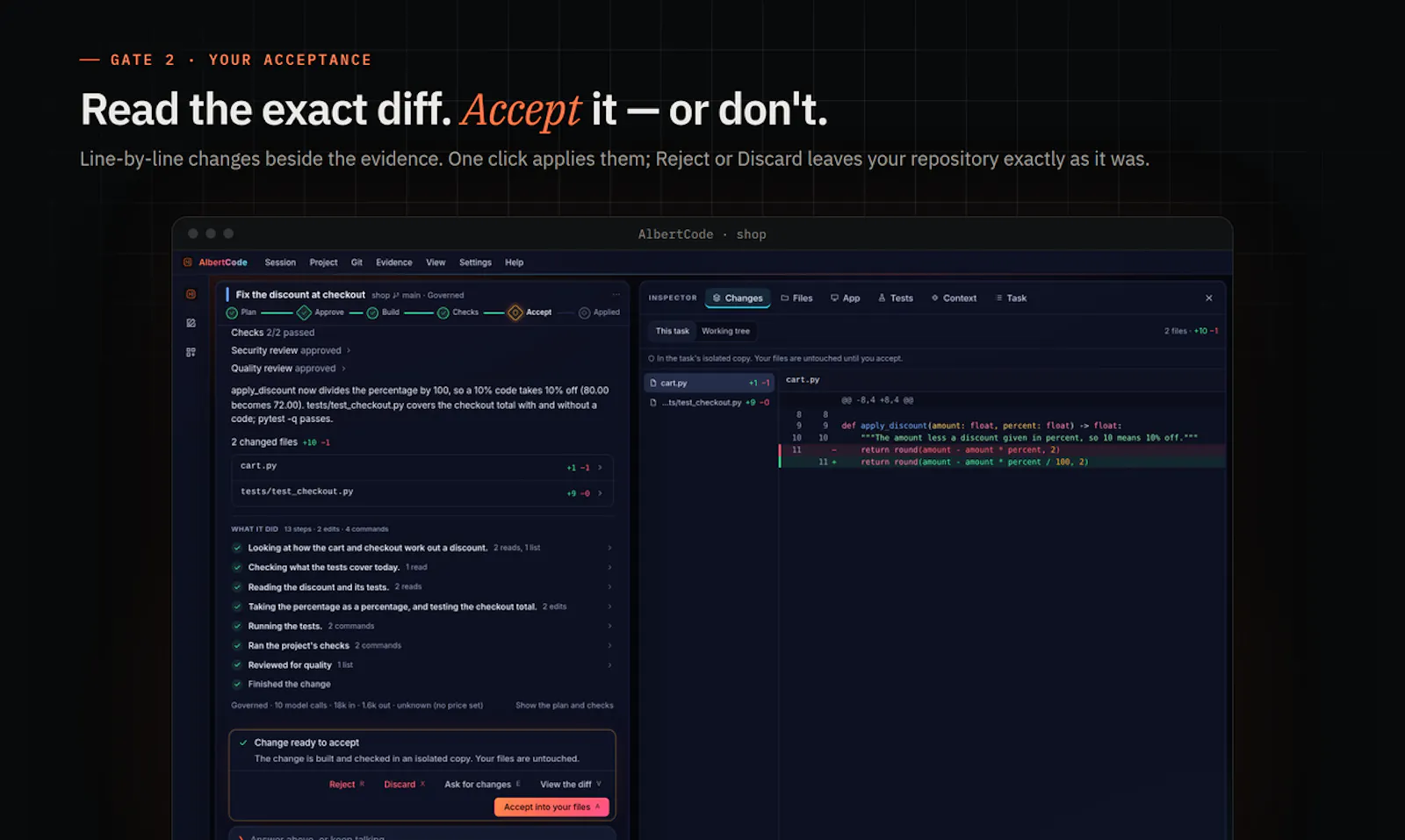Click the info circle icon before isolated copy note
The height and width of the screenshot is (840, 1405).
pyautogui.click(x=651, y=358)
